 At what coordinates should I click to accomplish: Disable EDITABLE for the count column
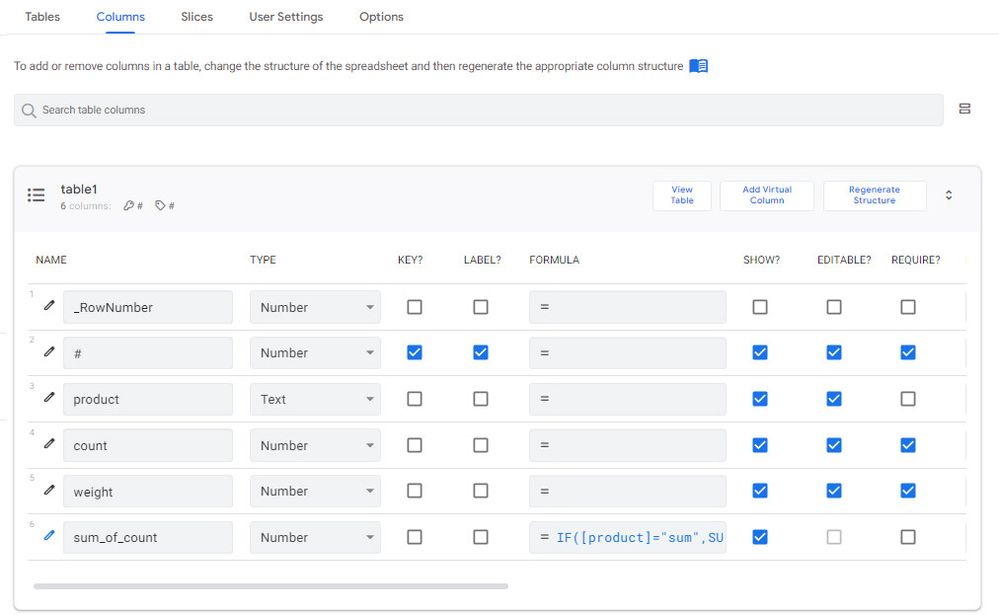(834, 445)
